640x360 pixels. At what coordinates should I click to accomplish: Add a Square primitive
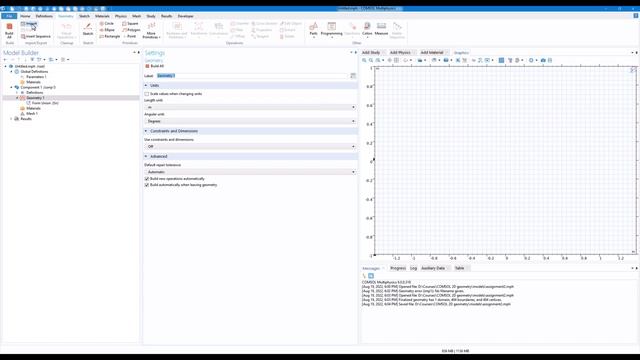coord(130,24)
